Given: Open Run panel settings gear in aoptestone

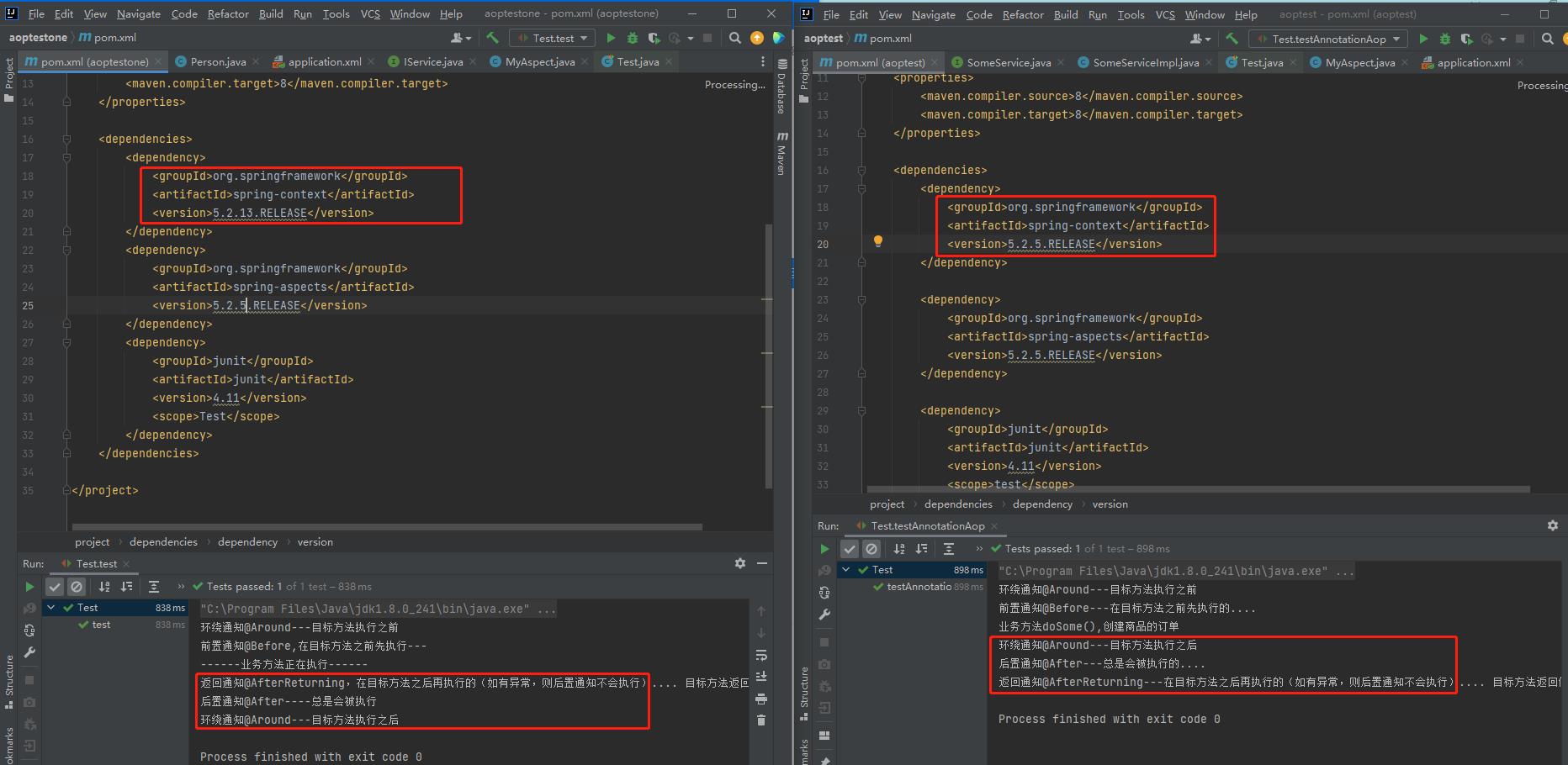Looking at the screenshot, I should (740, 563).
